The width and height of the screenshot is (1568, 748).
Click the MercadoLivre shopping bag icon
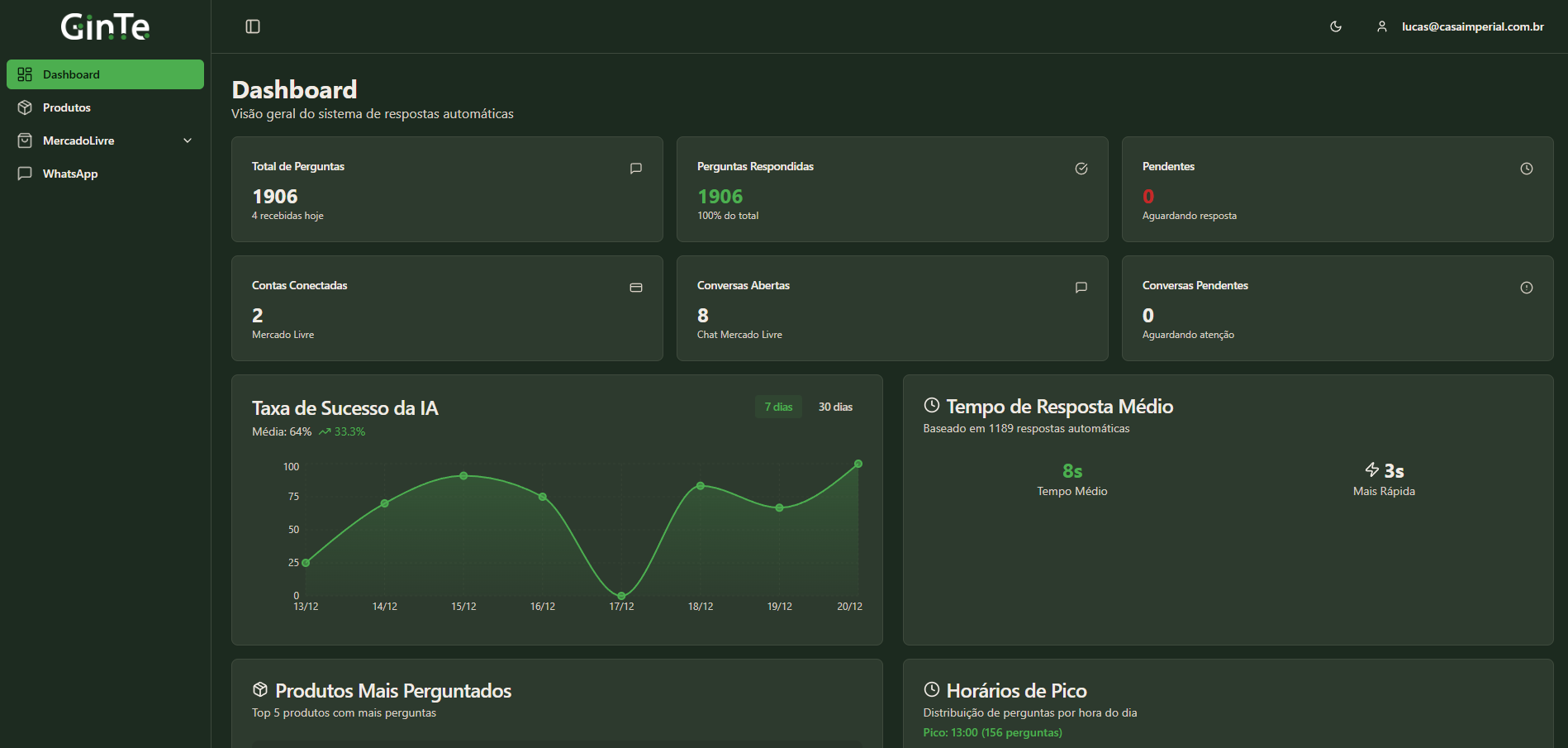tap(25, 141)
